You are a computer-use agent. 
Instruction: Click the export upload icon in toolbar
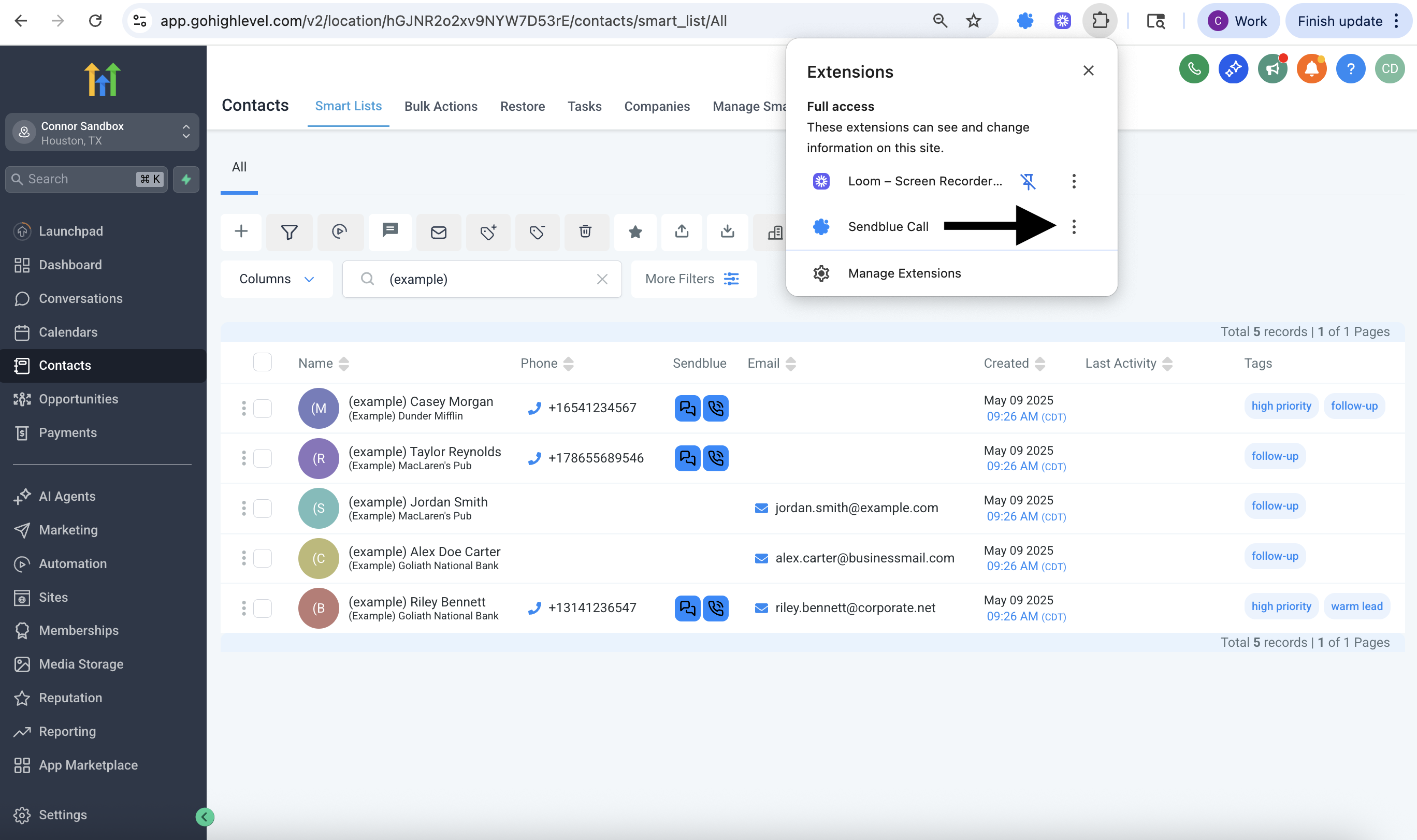682,231
